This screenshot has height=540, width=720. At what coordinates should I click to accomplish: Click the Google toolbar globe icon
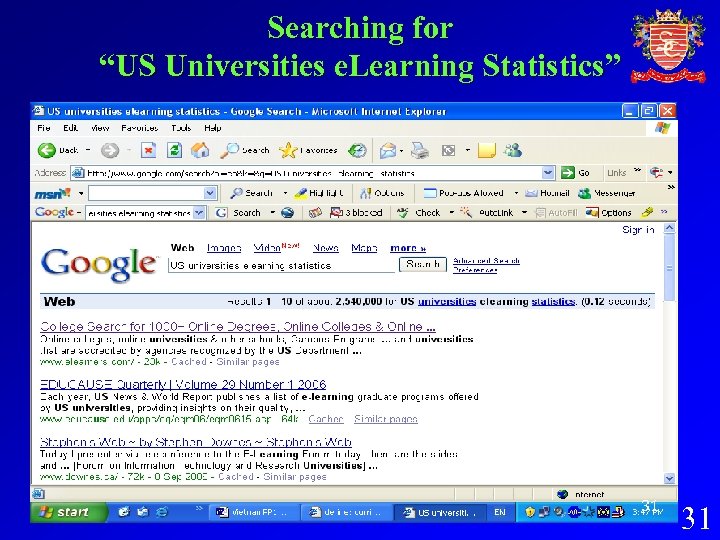pos(287,213)
